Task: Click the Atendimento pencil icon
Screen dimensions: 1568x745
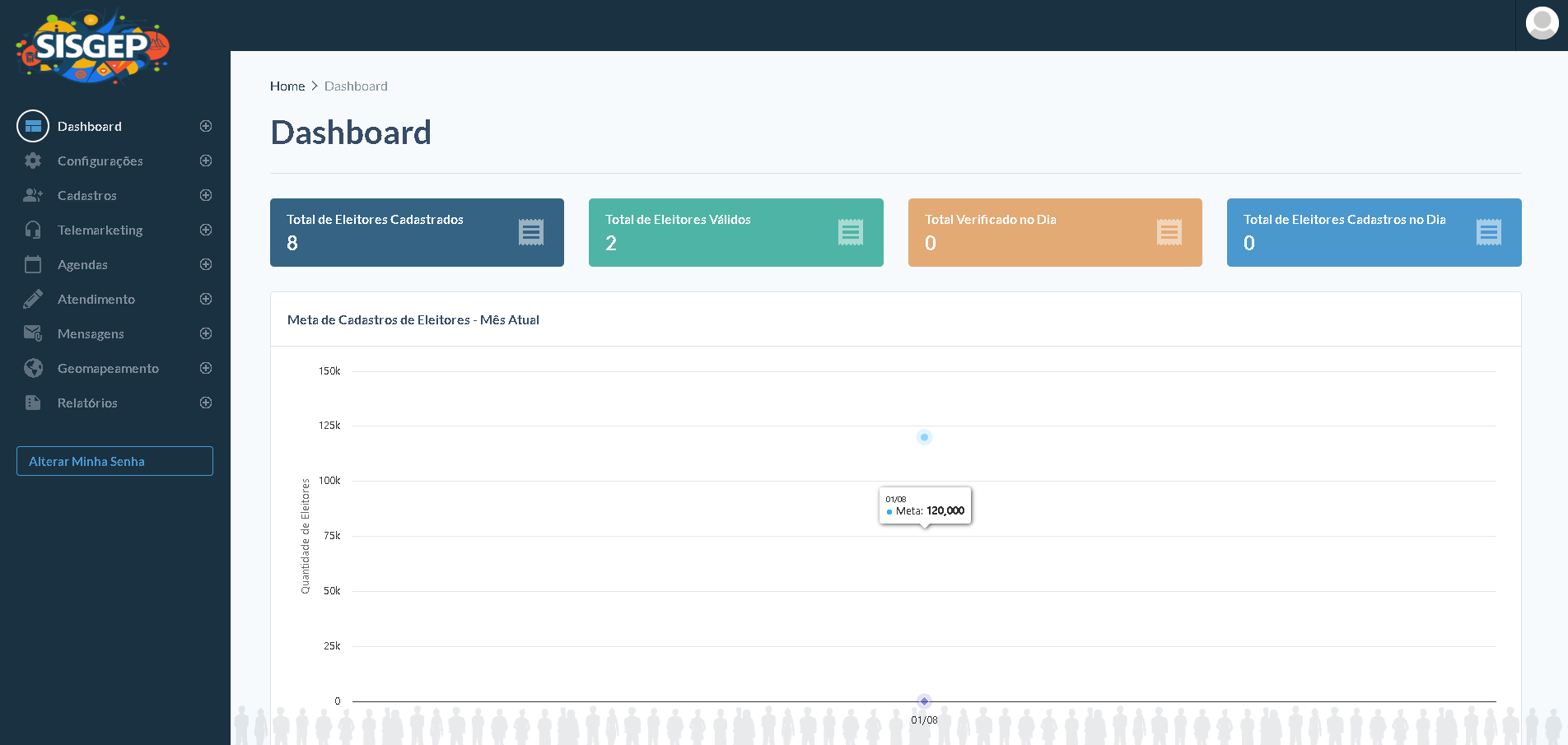Action: (33, 299)
